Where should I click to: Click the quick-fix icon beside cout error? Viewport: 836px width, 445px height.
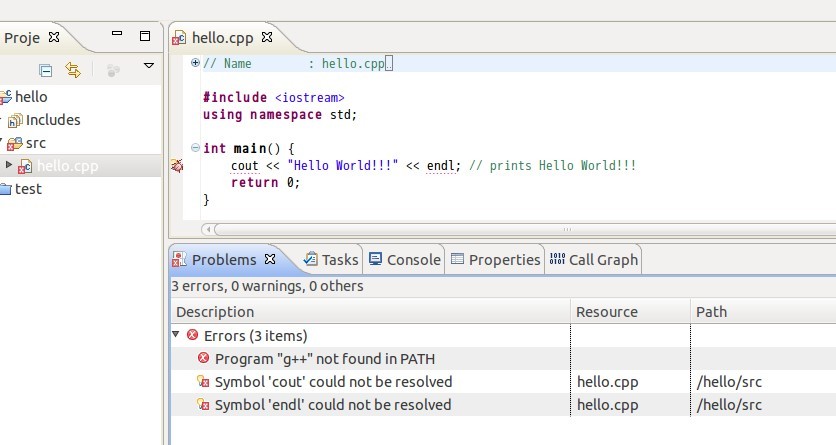[203, 382]
